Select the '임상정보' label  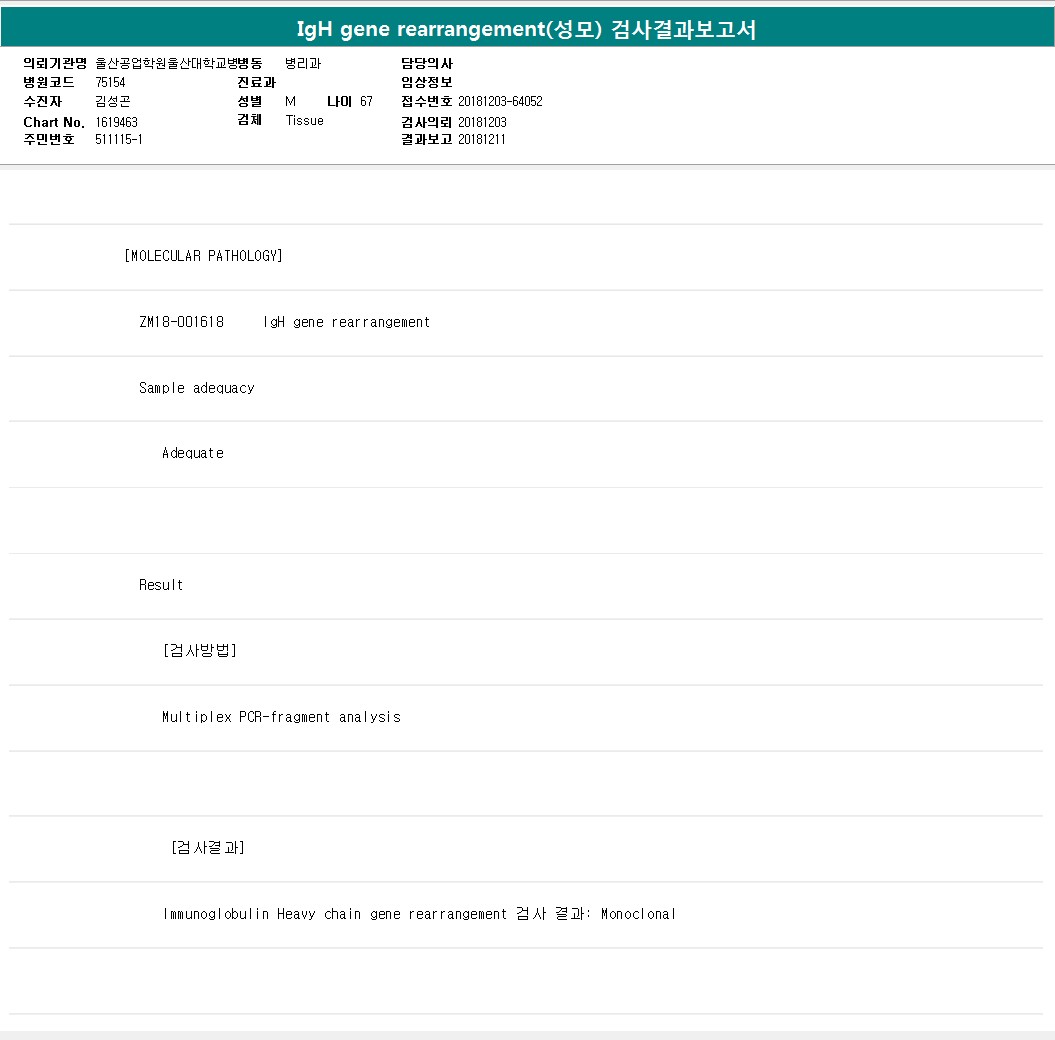(427, 82)
